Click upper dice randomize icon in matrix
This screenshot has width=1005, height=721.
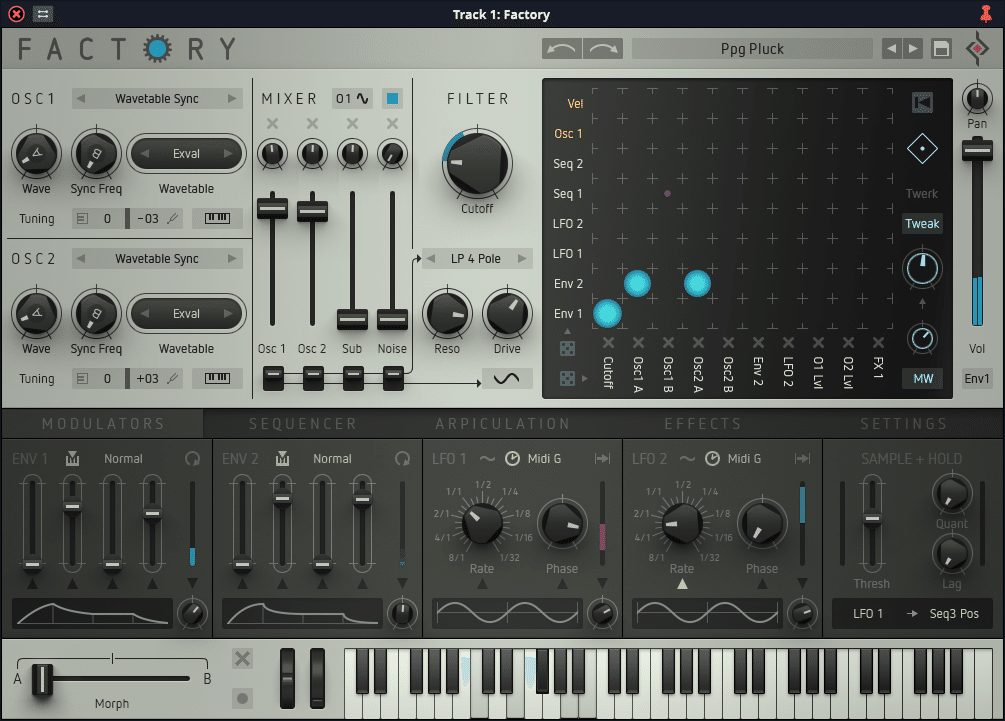click(567, 348)
